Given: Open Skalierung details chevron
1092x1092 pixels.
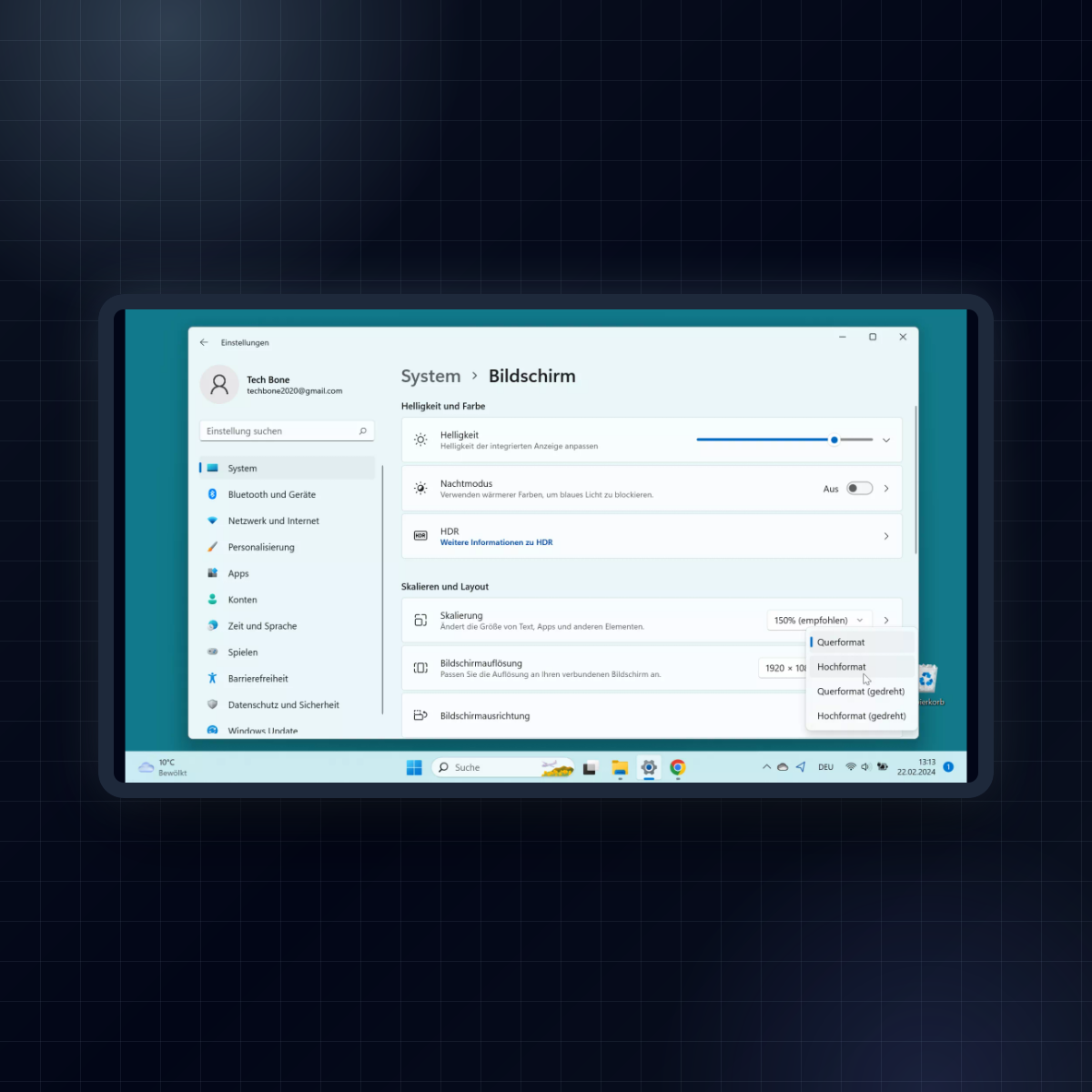Looking at the screenshot, I should tap(886, 621).
